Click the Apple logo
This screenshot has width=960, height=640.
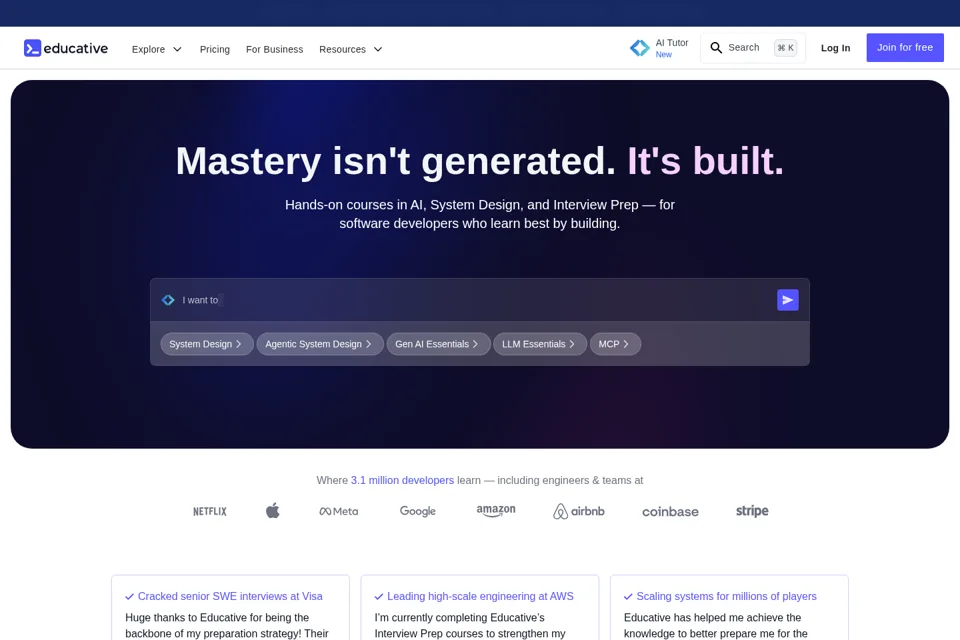coord(273,510)
